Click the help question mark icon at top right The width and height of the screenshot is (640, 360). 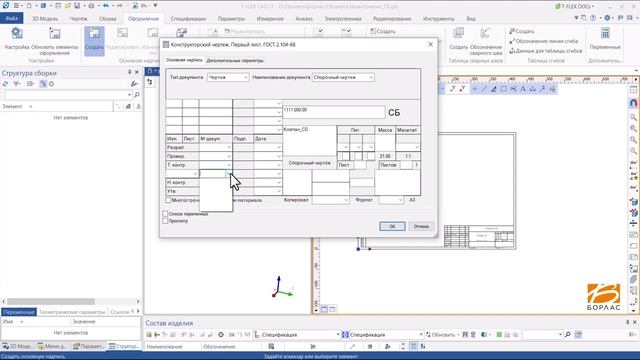click(x=593, y=18)
